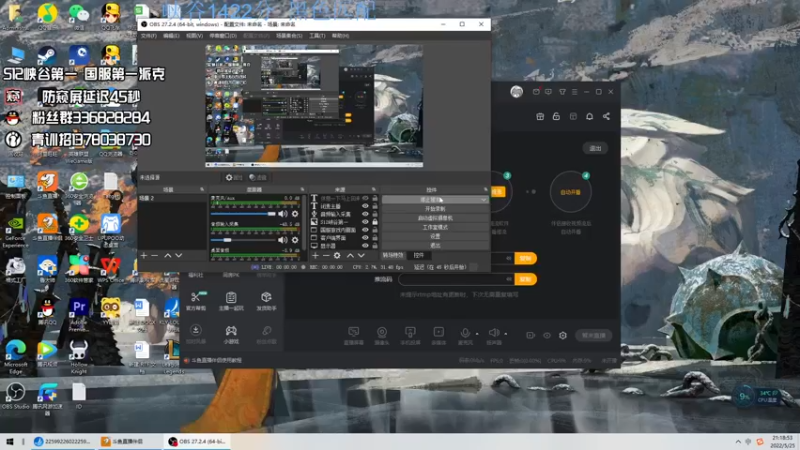This screenshot has height=450, width=800.
Task: Open settings gear for 麦克风/Aux mixer track
Action: 295,214
